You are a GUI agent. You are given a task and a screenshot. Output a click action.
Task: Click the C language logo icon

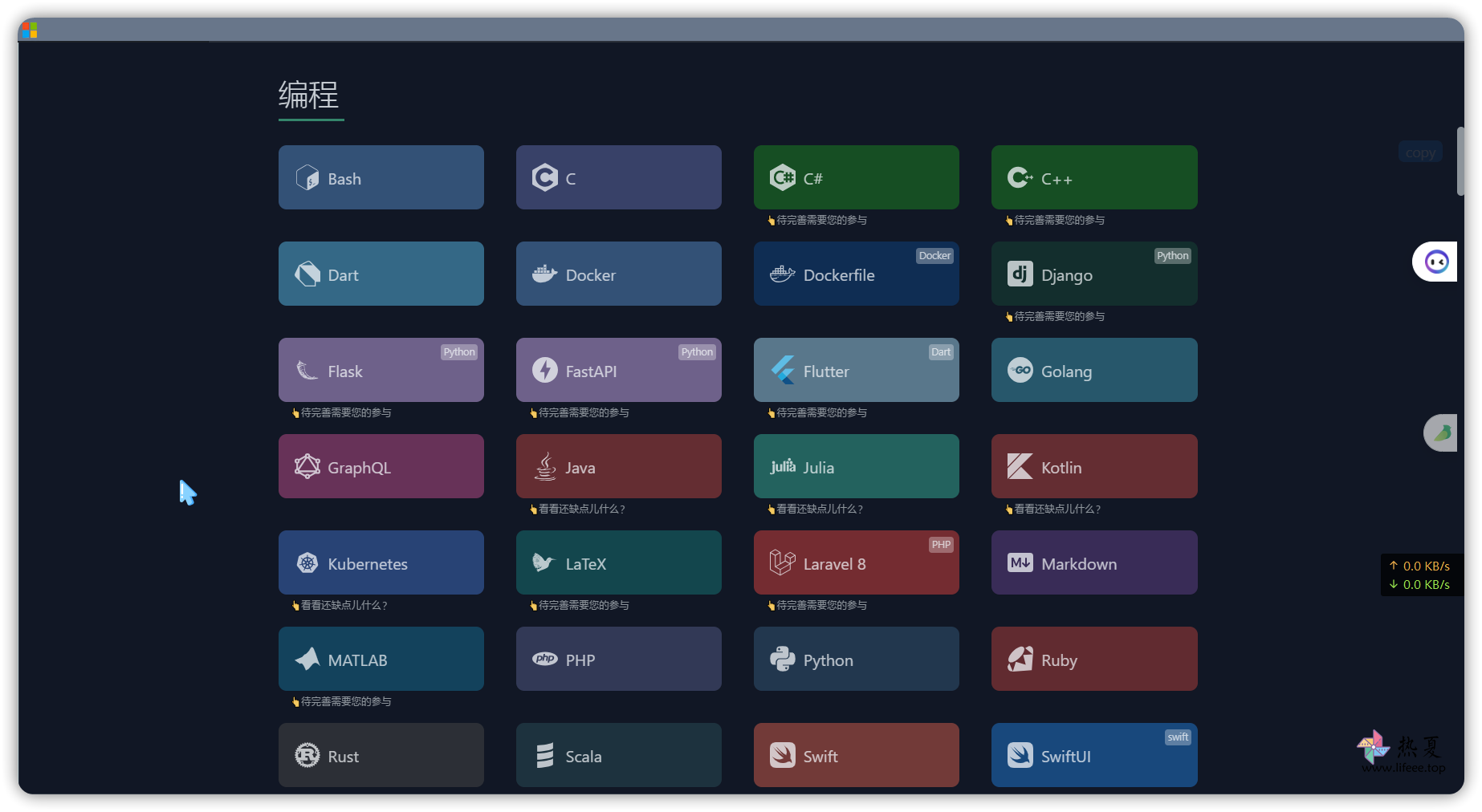click(544, 177)
